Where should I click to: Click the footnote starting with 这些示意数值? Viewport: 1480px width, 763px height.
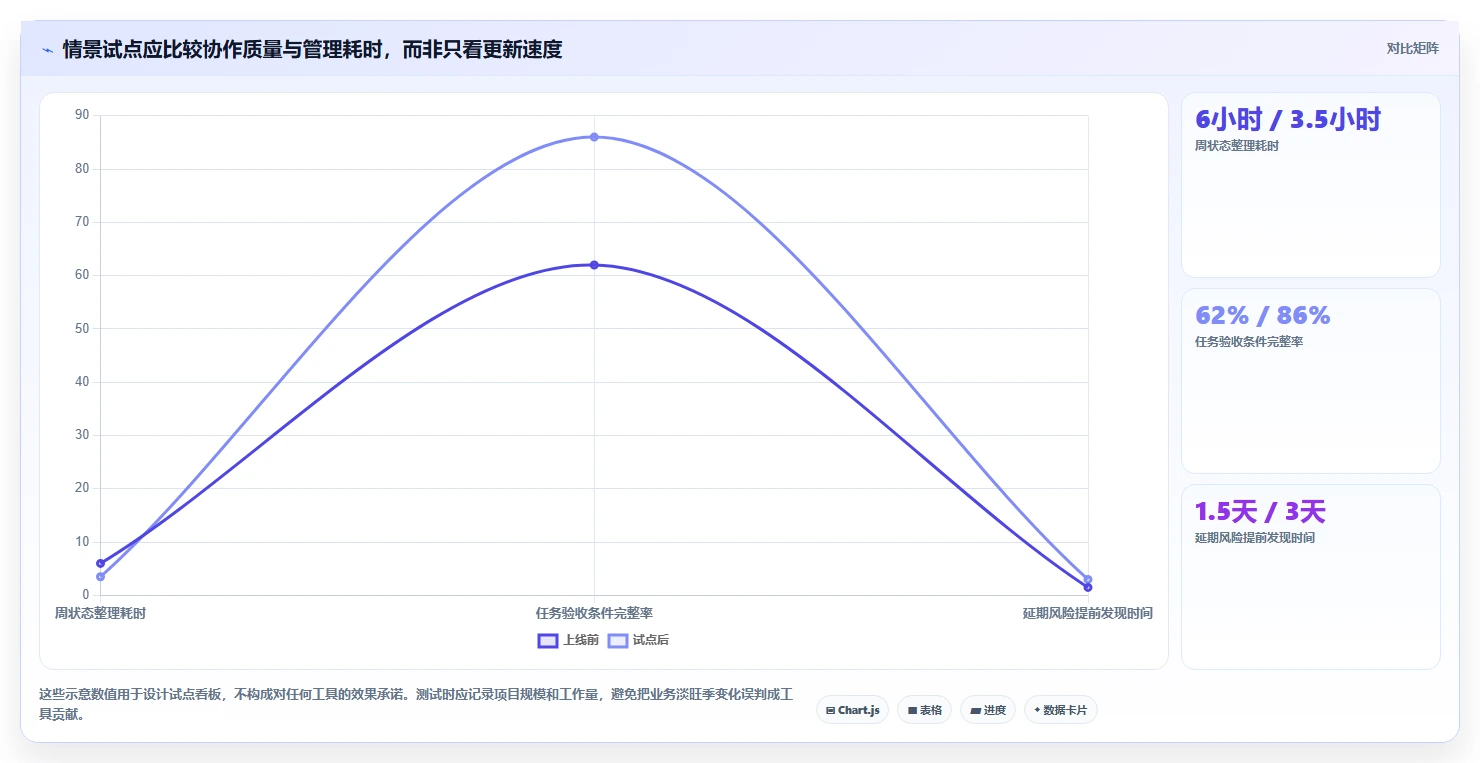point(416,704)
